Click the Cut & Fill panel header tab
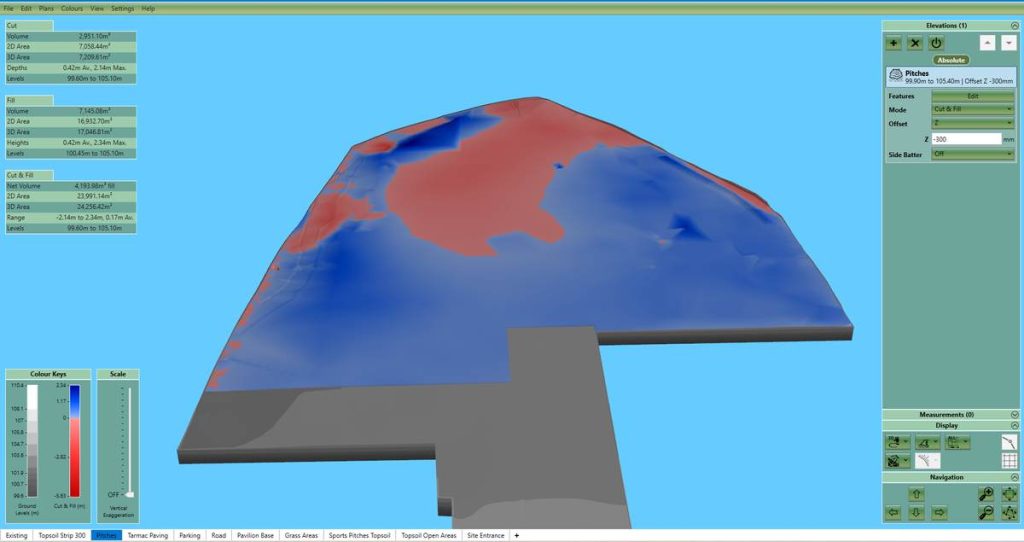 tap(29, 175)
